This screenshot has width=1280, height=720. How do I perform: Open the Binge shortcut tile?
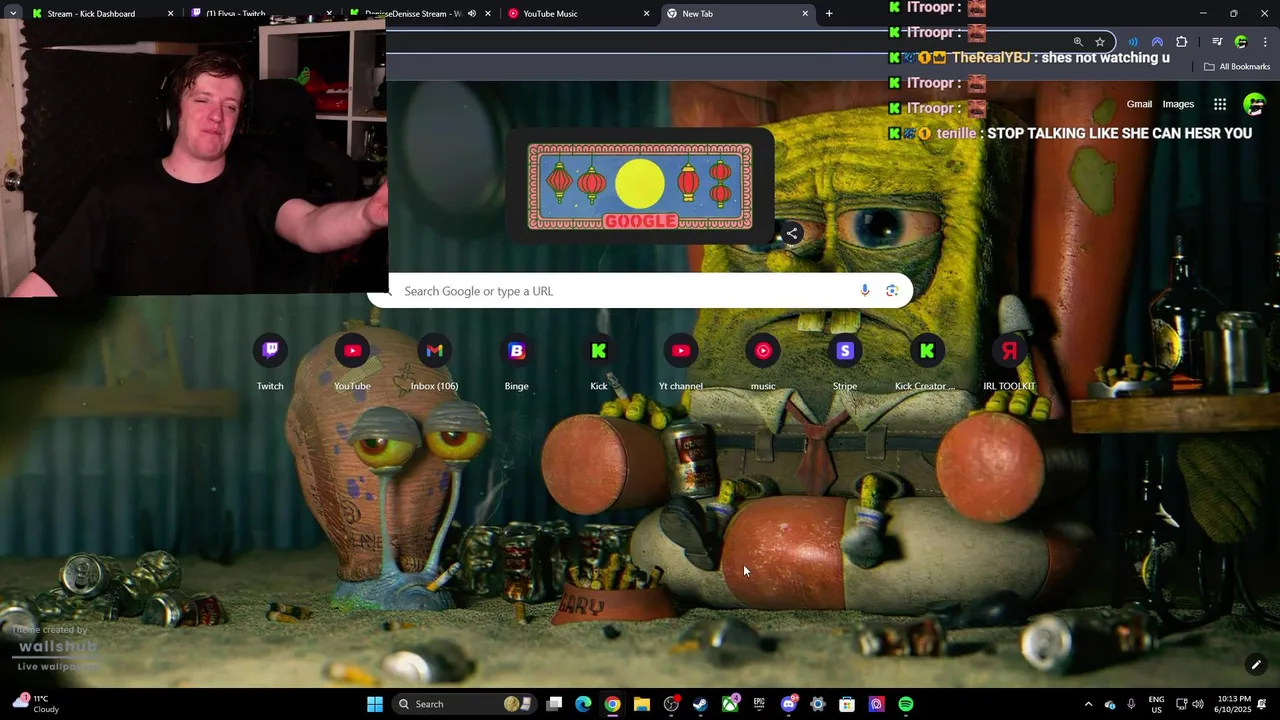pos(516,361)
